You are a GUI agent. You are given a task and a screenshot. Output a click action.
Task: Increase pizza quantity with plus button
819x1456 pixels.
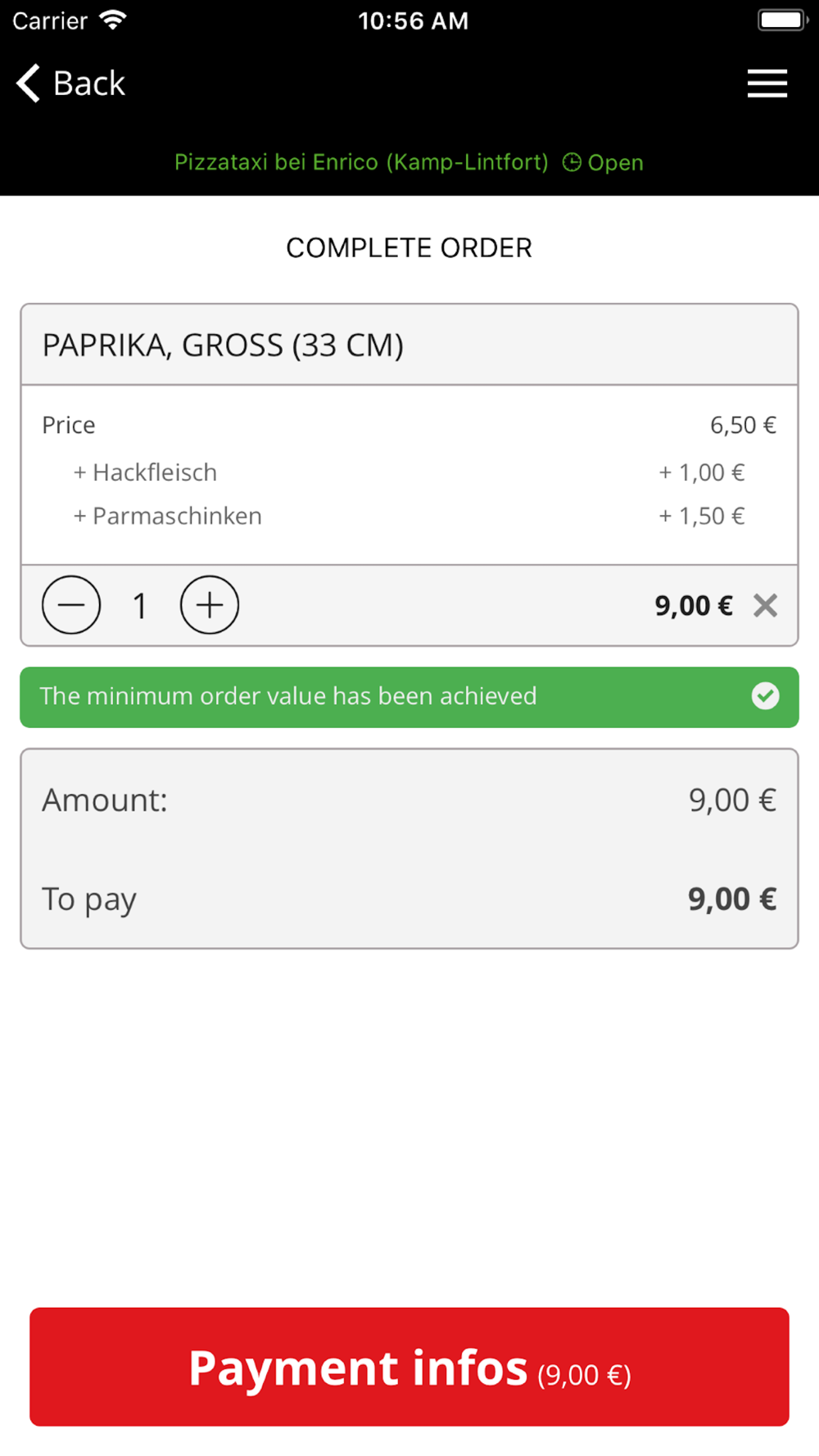click(x=210, y=605)
